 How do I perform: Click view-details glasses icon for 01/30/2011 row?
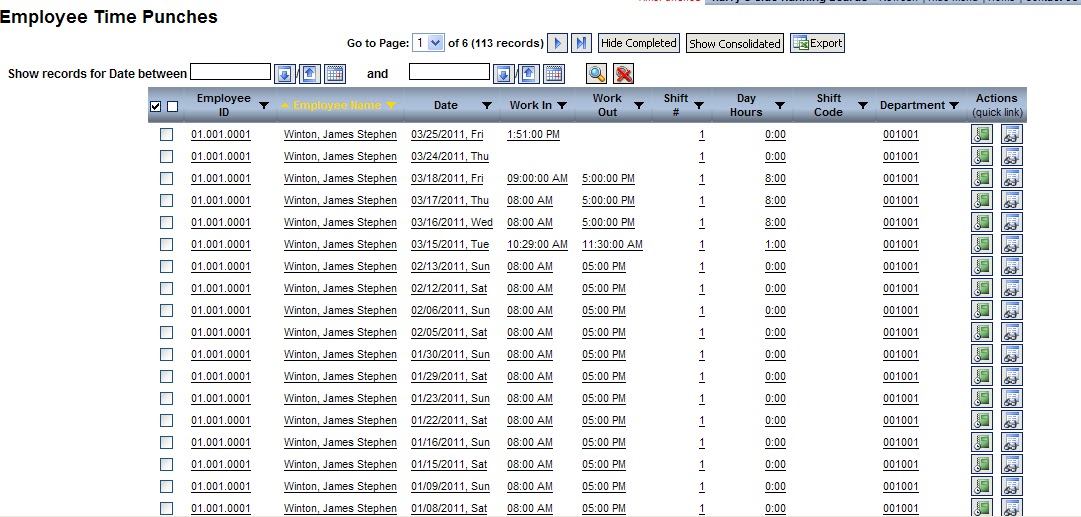(x=1011, y=354)
